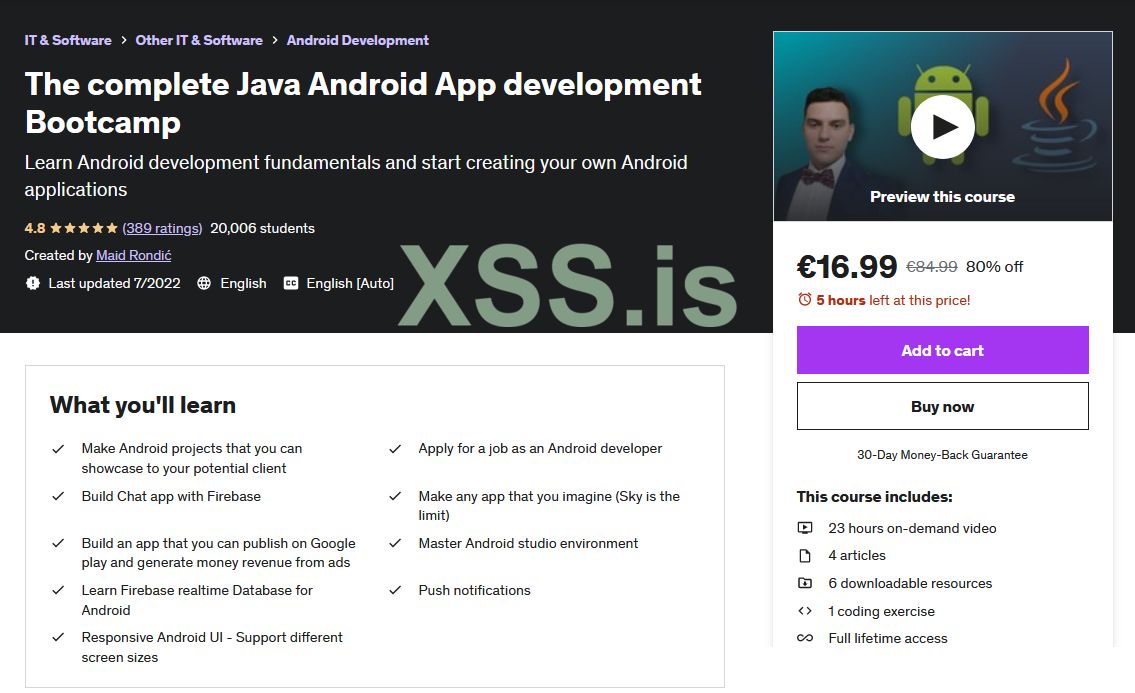Click 'English [Auto]' caption text
Viewport: 1135px width, 693px height.
350,283
